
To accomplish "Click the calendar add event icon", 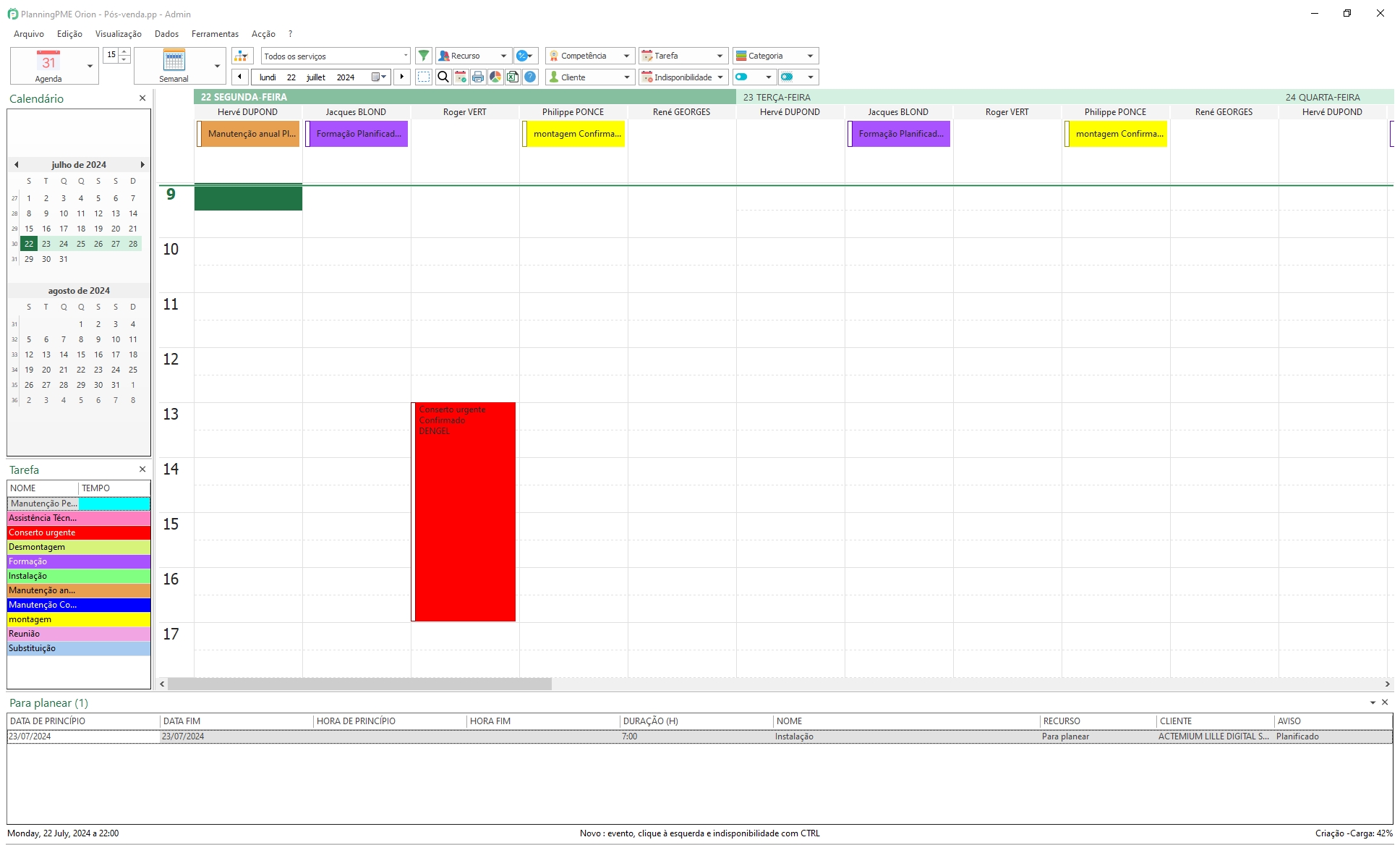I will click(461, 77).
